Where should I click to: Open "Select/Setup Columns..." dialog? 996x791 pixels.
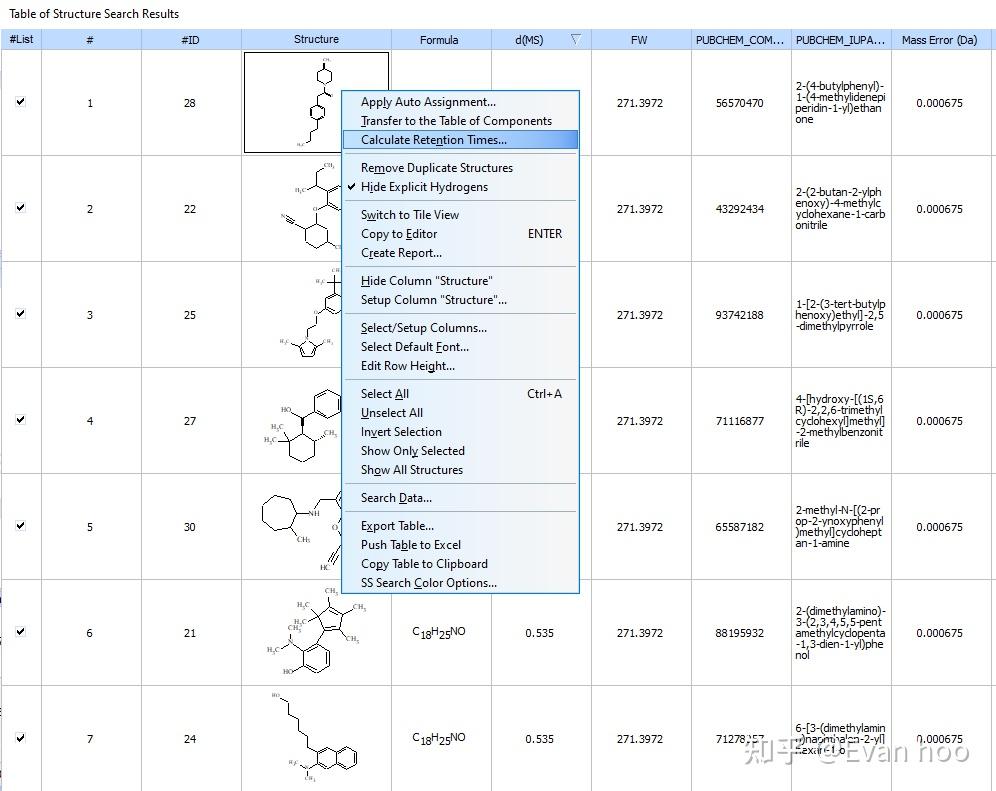tap(424, 327)
